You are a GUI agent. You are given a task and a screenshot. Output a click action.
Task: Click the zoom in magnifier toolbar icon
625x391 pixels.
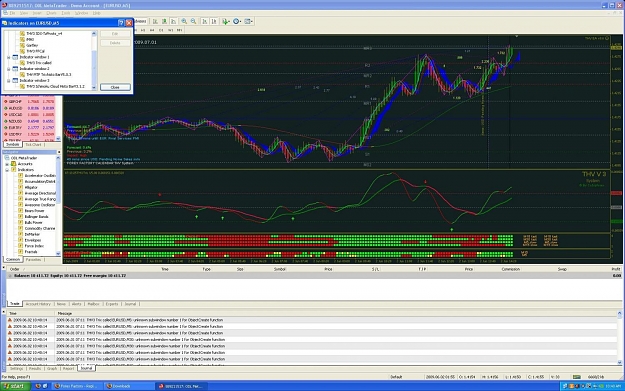click(x=184, y=21)
